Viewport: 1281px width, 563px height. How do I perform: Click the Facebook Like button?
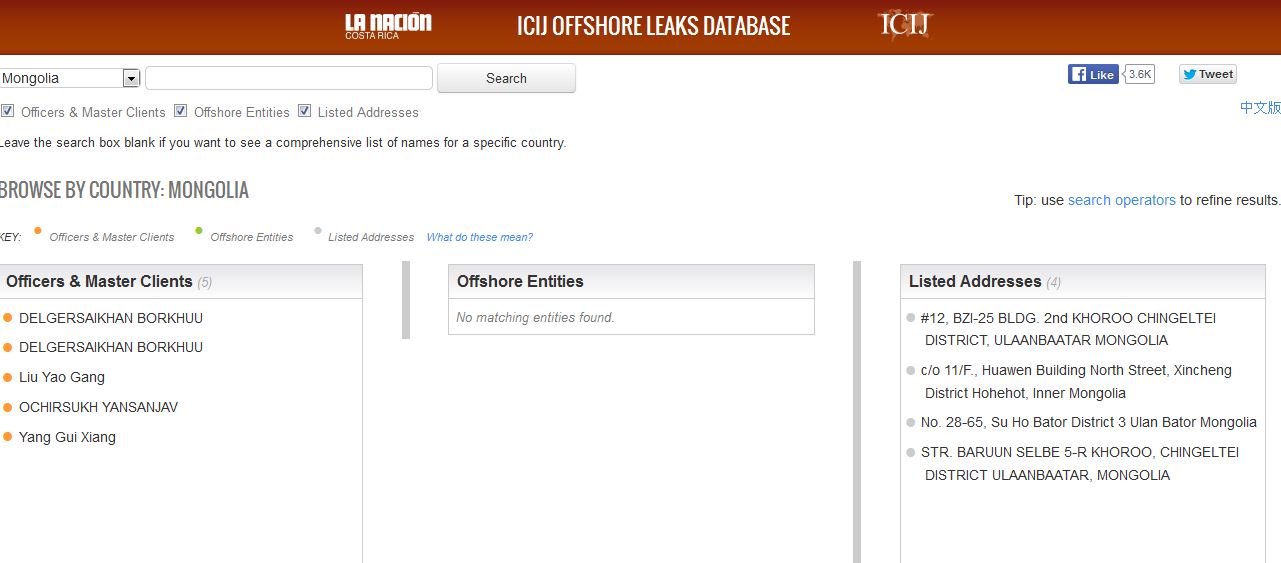tap(1093, 74)
